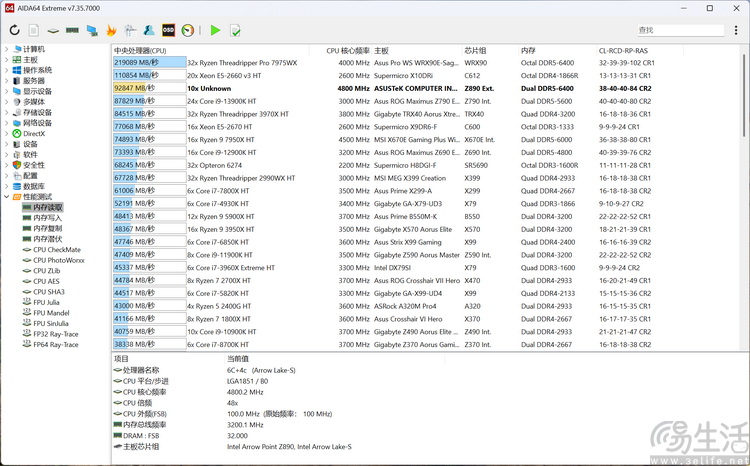Open the FP32 Ray-Trace benchmark
This screenshot has width=750, height=466.
(55, 334)
